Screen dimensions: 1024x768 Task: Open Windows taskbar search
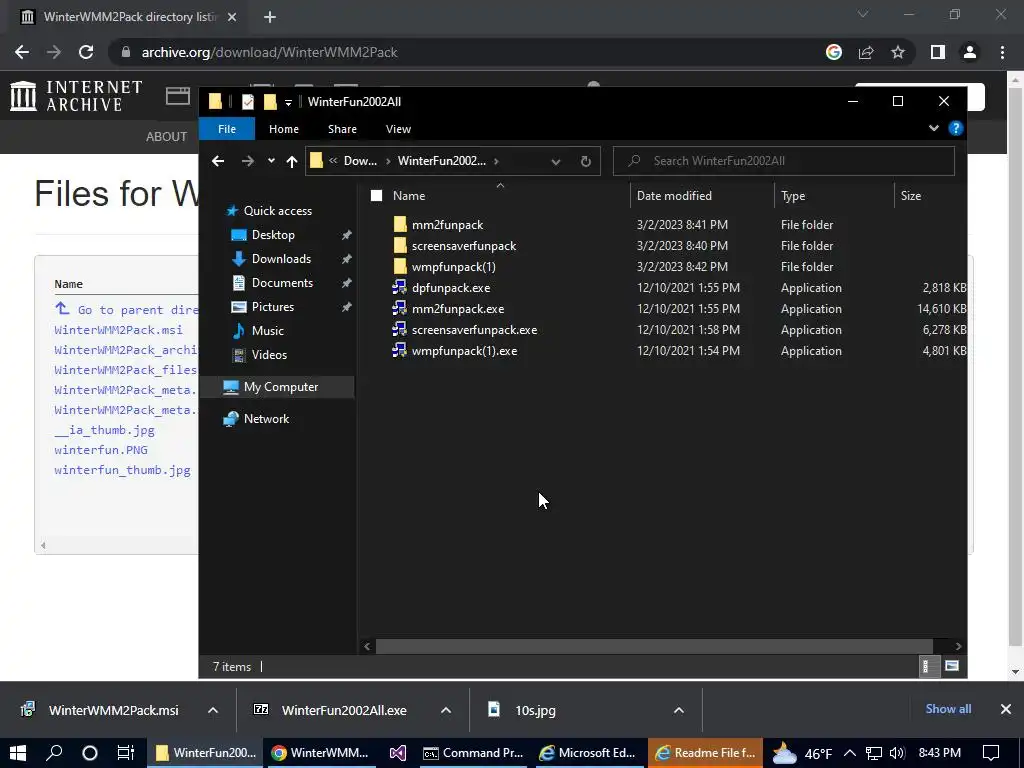click(54, 753)
